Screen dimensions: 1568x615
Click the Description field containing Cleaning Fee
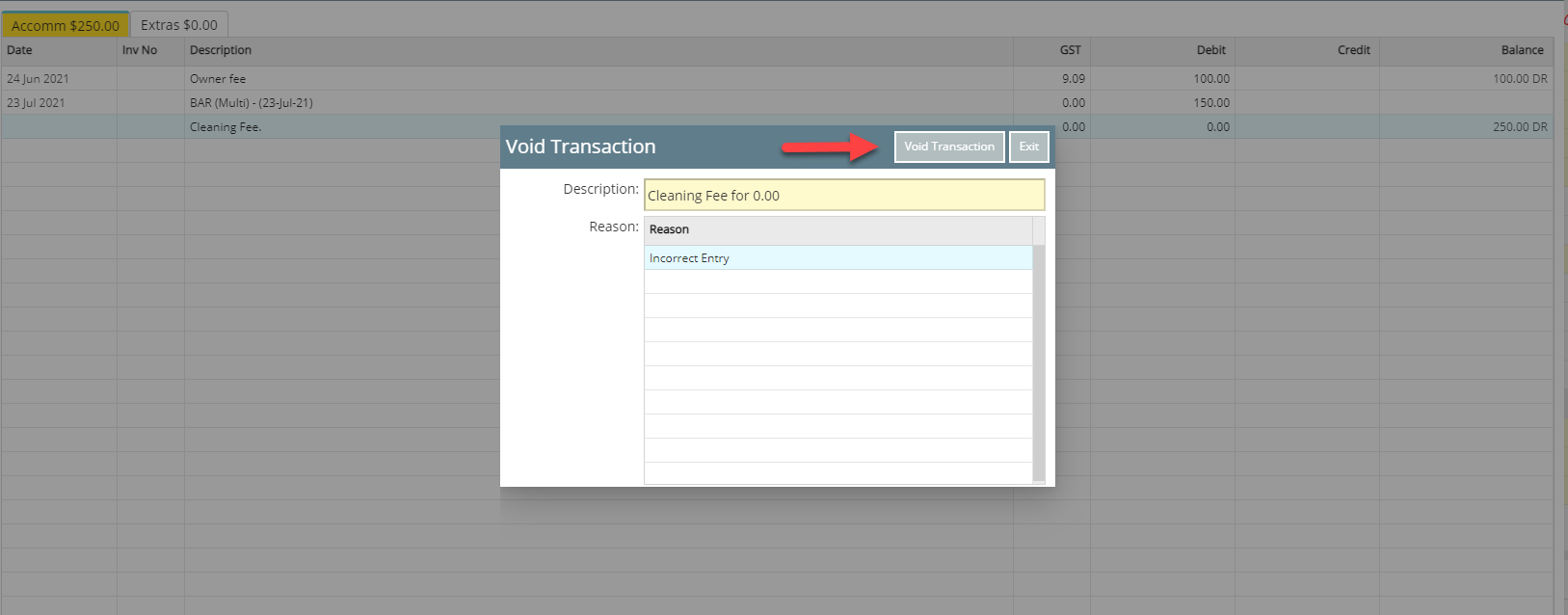(843, 195)
